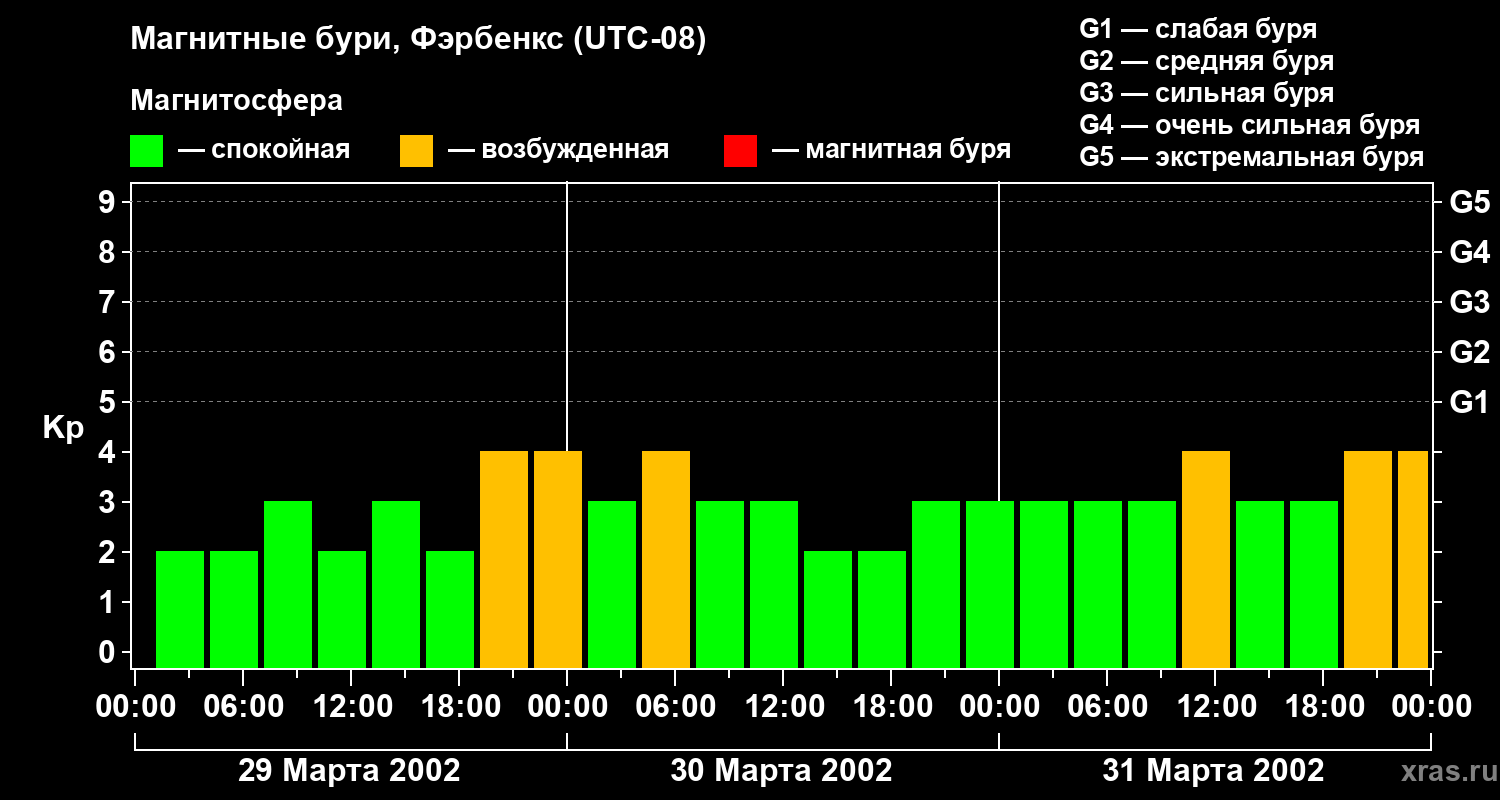Viewport: 1500px width, 800px height.
Task: Click the green 'спокойная' legend swatch
Action: point(147,151)
